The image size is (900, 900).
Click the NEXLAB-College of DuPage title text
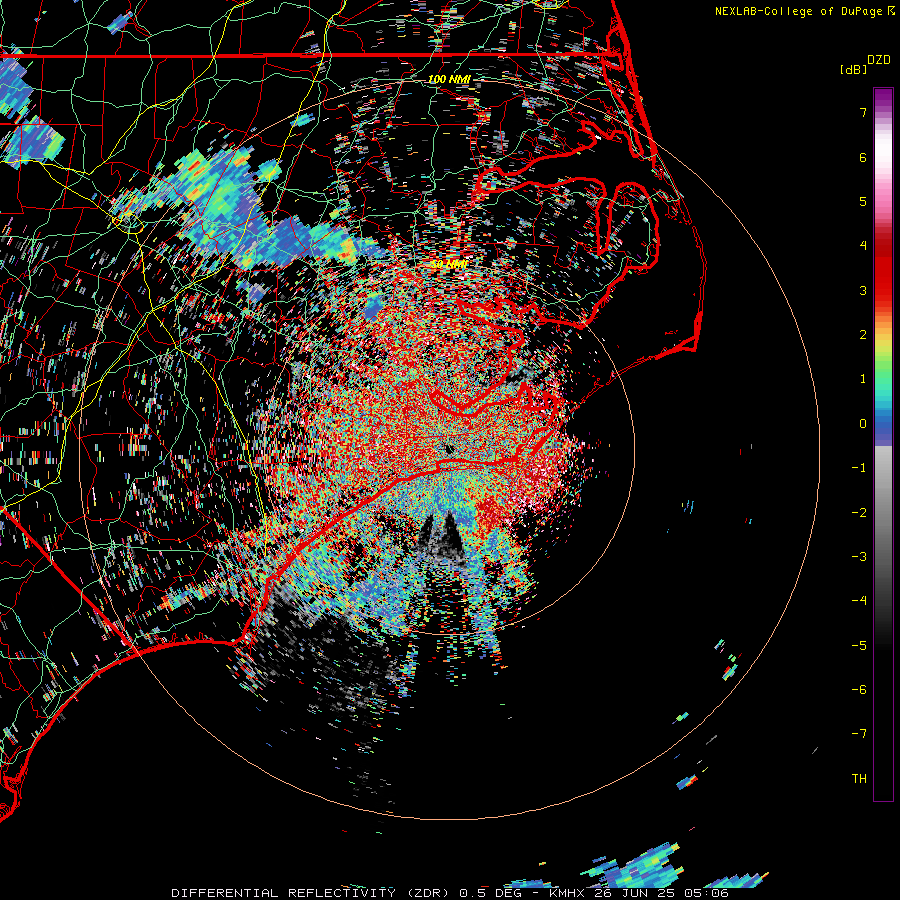click(799, 11)
